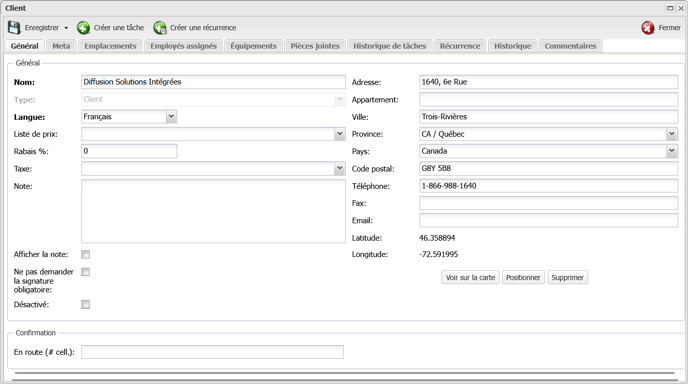Click the Rabais % input field
Image resolution: width=688 pixels, height=384 pixels.
[x=129, y=151]
